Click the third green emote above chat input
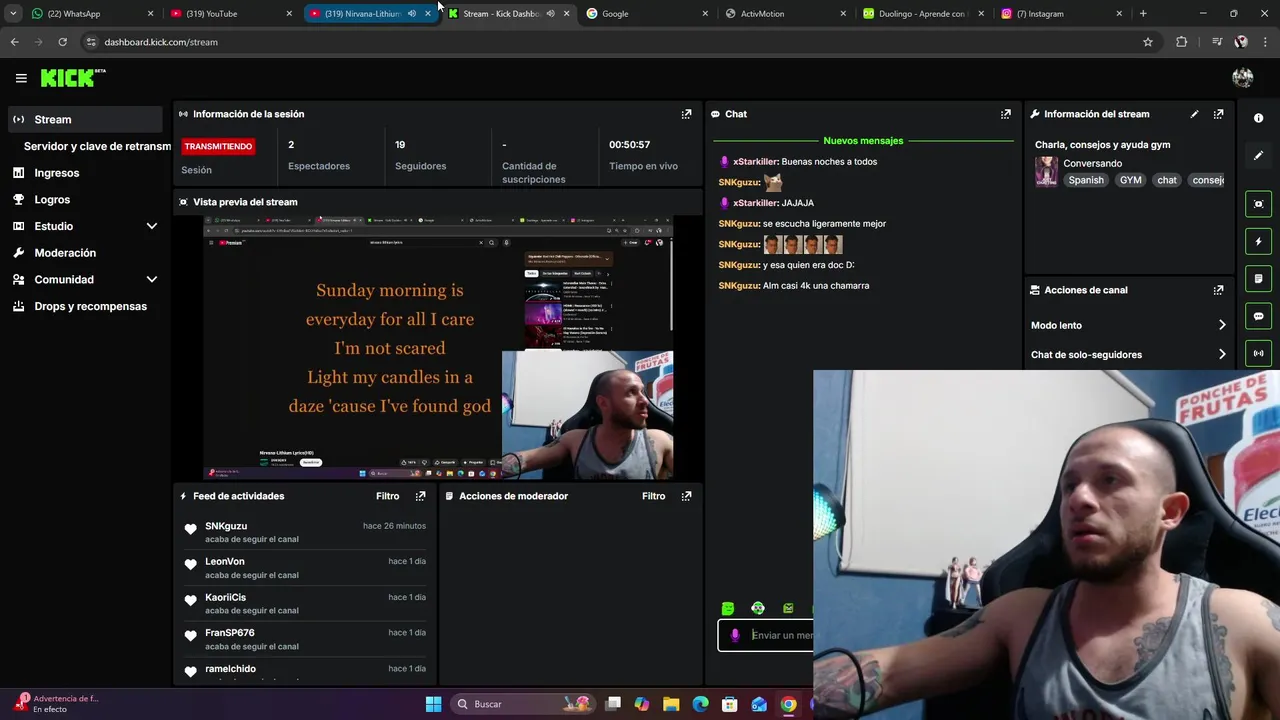The image size is (1280, 720). point(788,608)
